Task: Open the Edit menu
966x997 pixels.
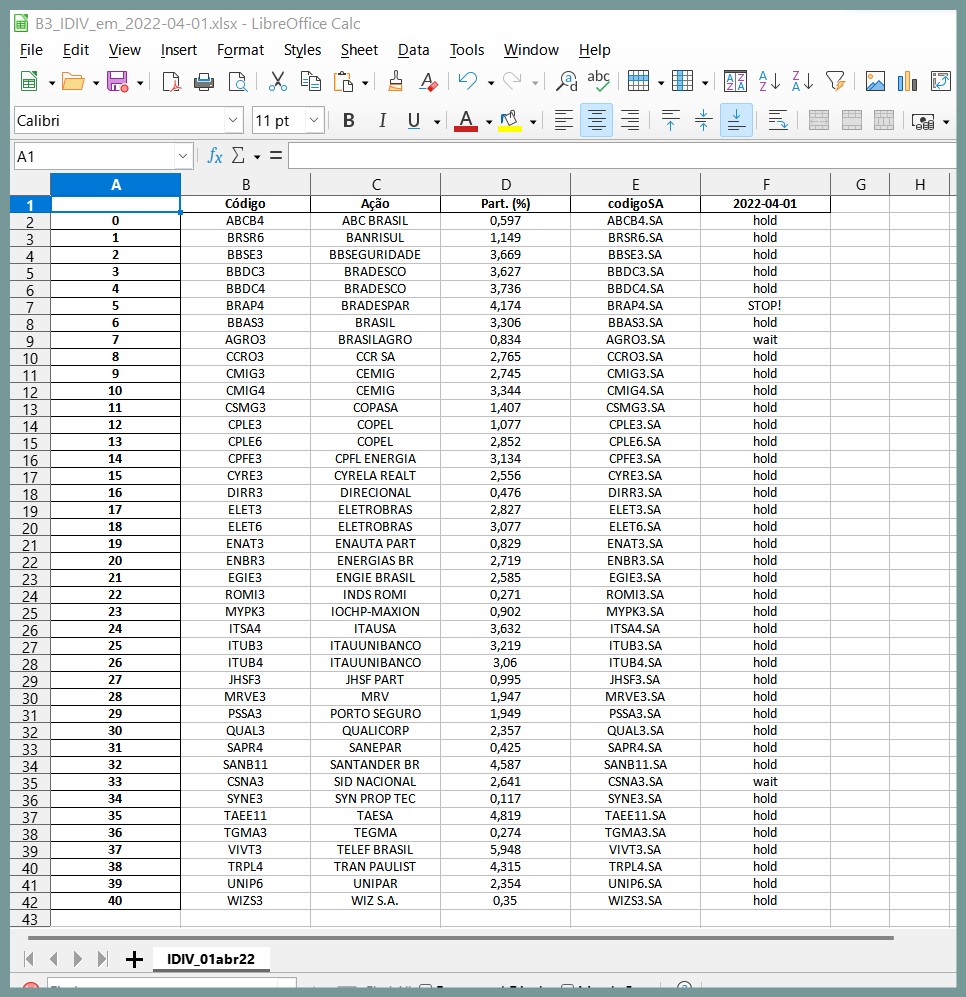Action: click(76, 50)
